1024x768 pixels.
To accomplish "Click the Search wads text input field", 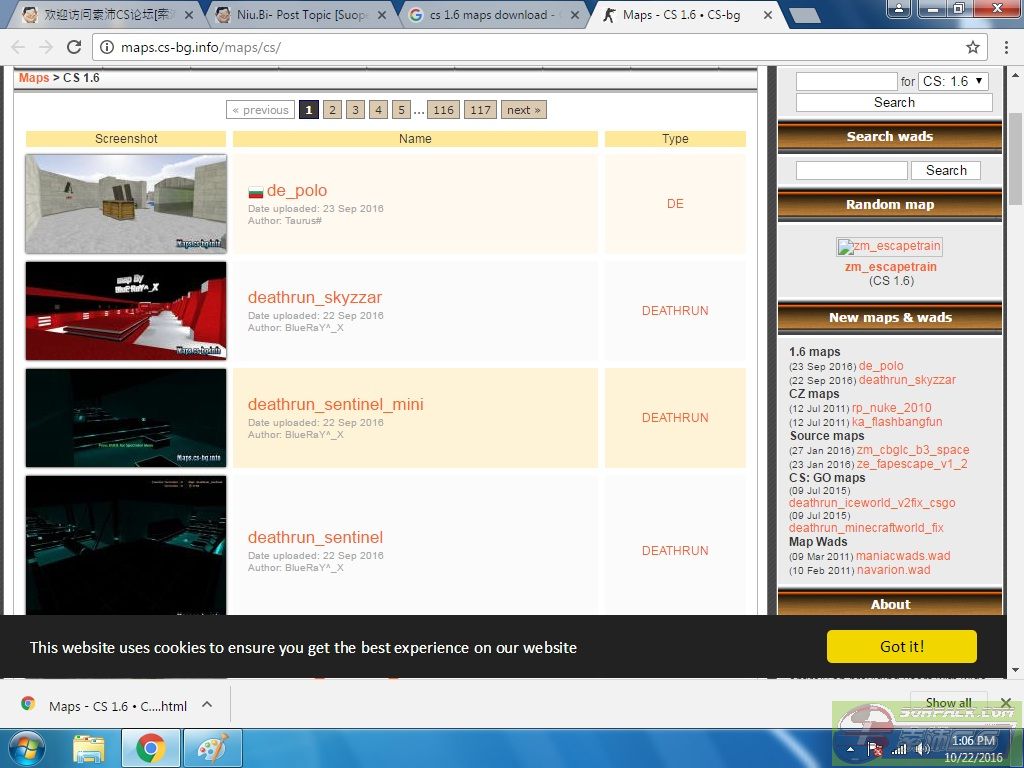I will [851, 171].
